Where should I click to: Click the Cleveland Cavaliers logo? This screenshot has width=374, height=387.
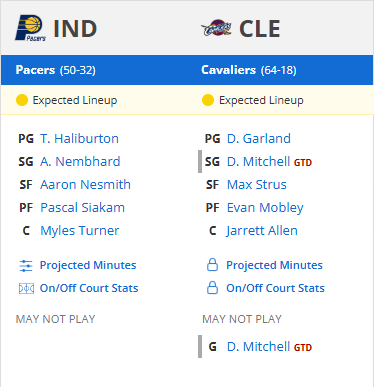point(216,28)
